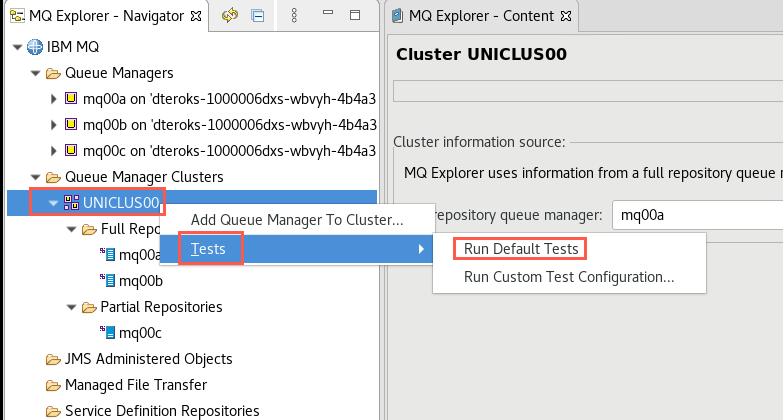Expand the mq00b queue manager node
Image resolution: width=783 pixels, height=420 pixels.
tap(54, 125)
